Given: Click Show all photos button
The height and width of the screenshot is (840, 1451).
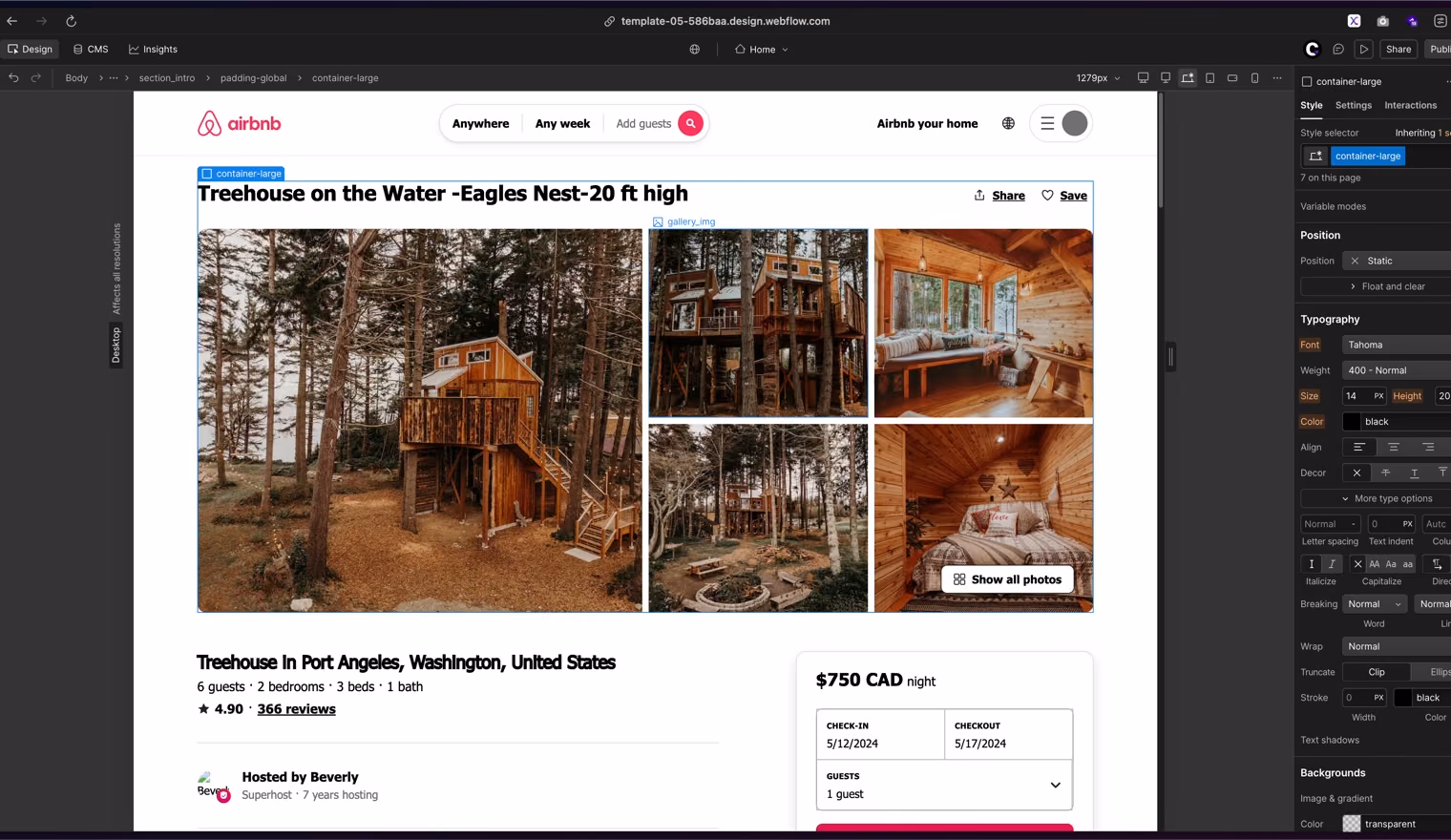Looking at the screenshot, I should tap(1007, 579).
